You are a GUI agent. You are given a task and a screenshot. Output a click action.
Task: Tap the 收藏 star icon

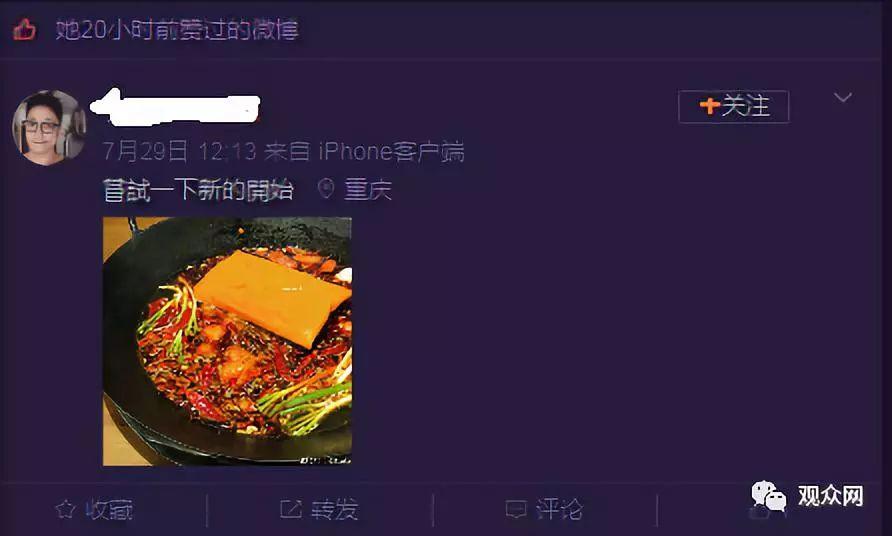point(65,509)
